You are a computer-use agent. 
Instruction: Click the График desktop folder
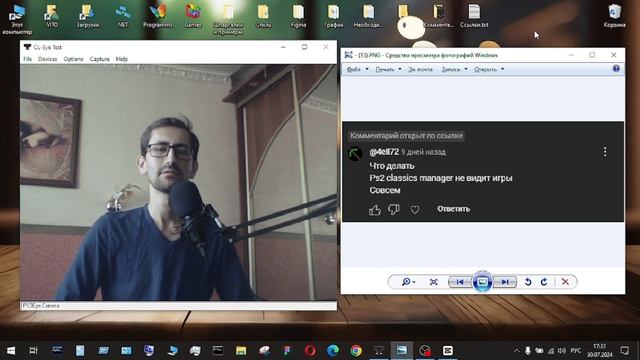[x=333, y=16]
